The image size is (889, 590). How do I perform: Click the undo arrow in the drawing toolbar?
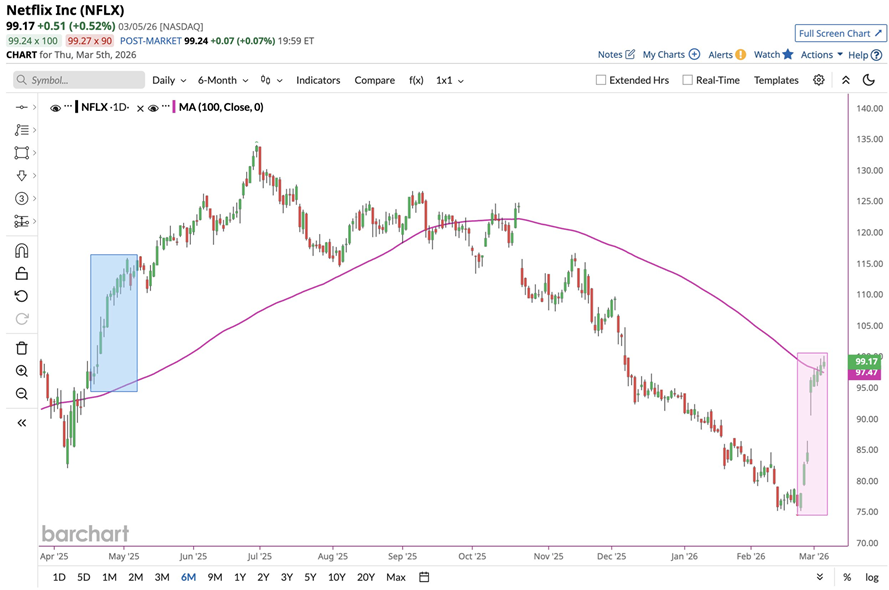click(20, 295)
